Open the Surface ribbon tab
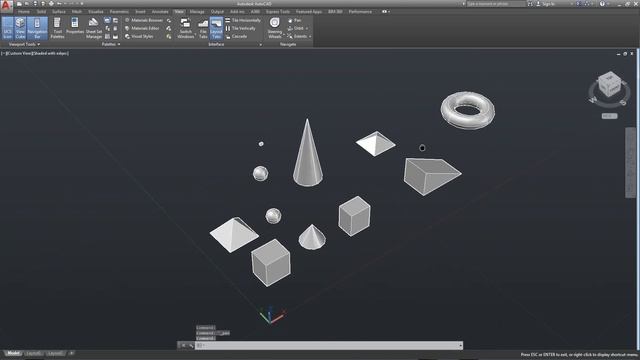The image size is (640, 360). (x=59, y=11)
